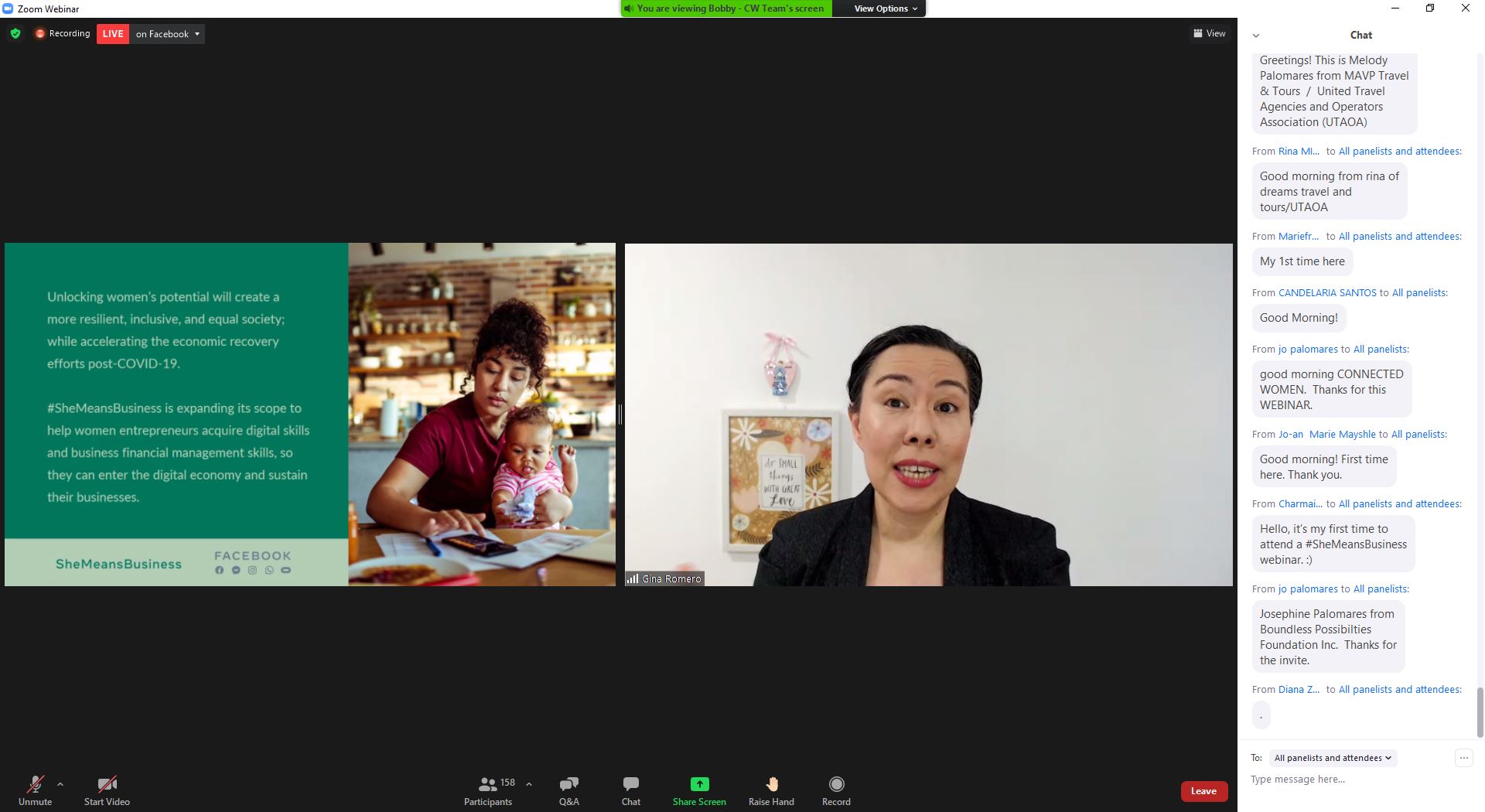Click the 'Good Morning!' chat message
The image size is (1485, 812).
1299,318
